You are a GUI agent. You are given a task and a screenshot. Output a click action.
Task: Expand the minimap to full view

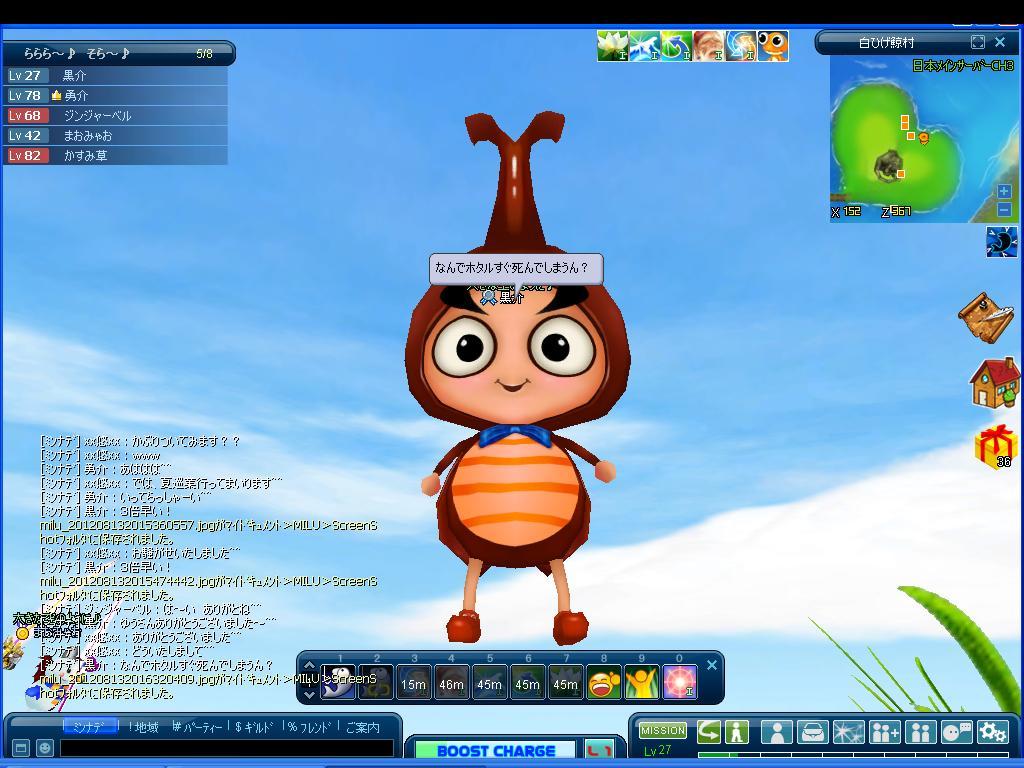(x=978, y=42)
